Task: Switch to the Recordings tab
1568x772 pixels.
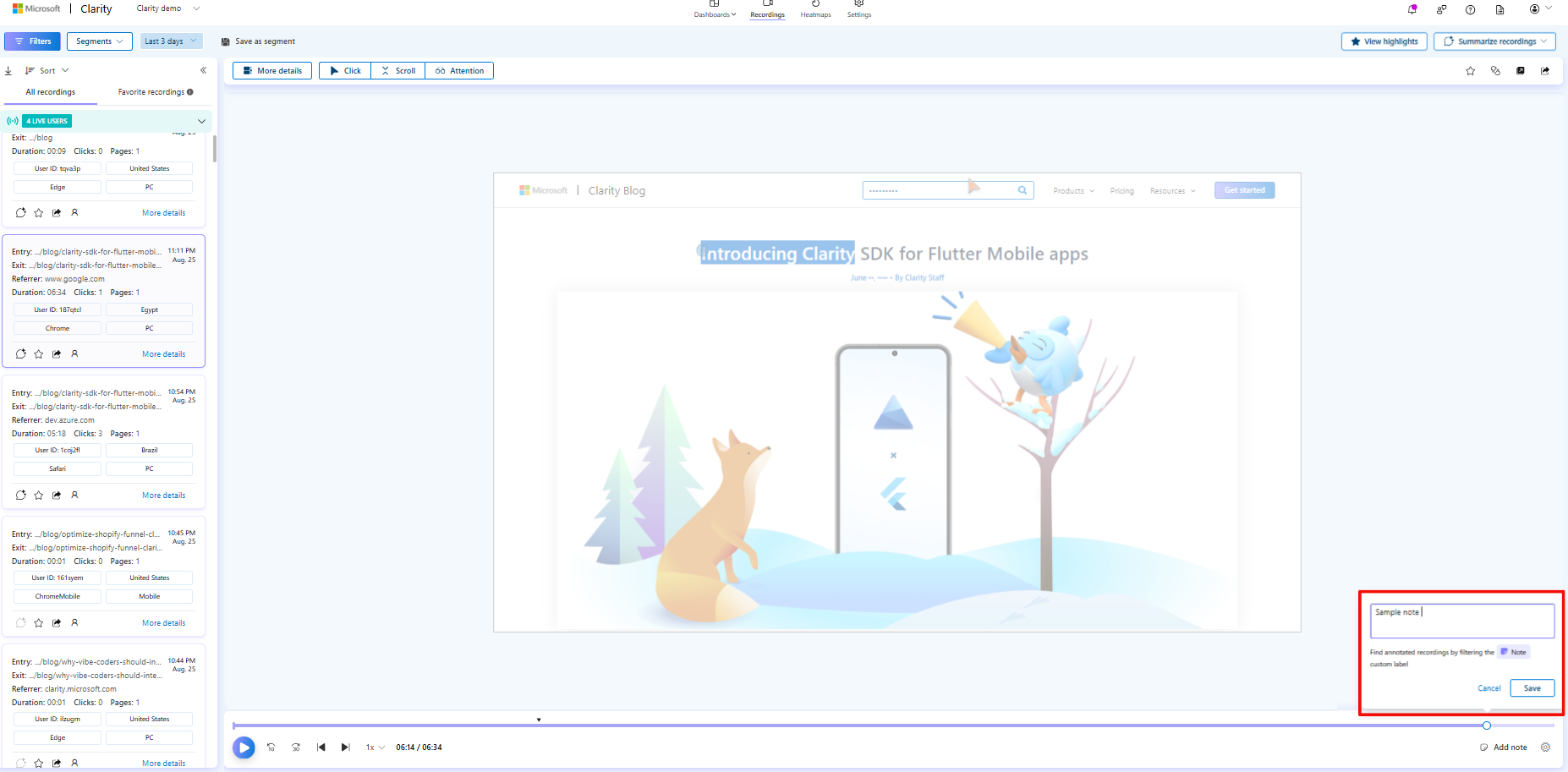Action: coord(767,10)
